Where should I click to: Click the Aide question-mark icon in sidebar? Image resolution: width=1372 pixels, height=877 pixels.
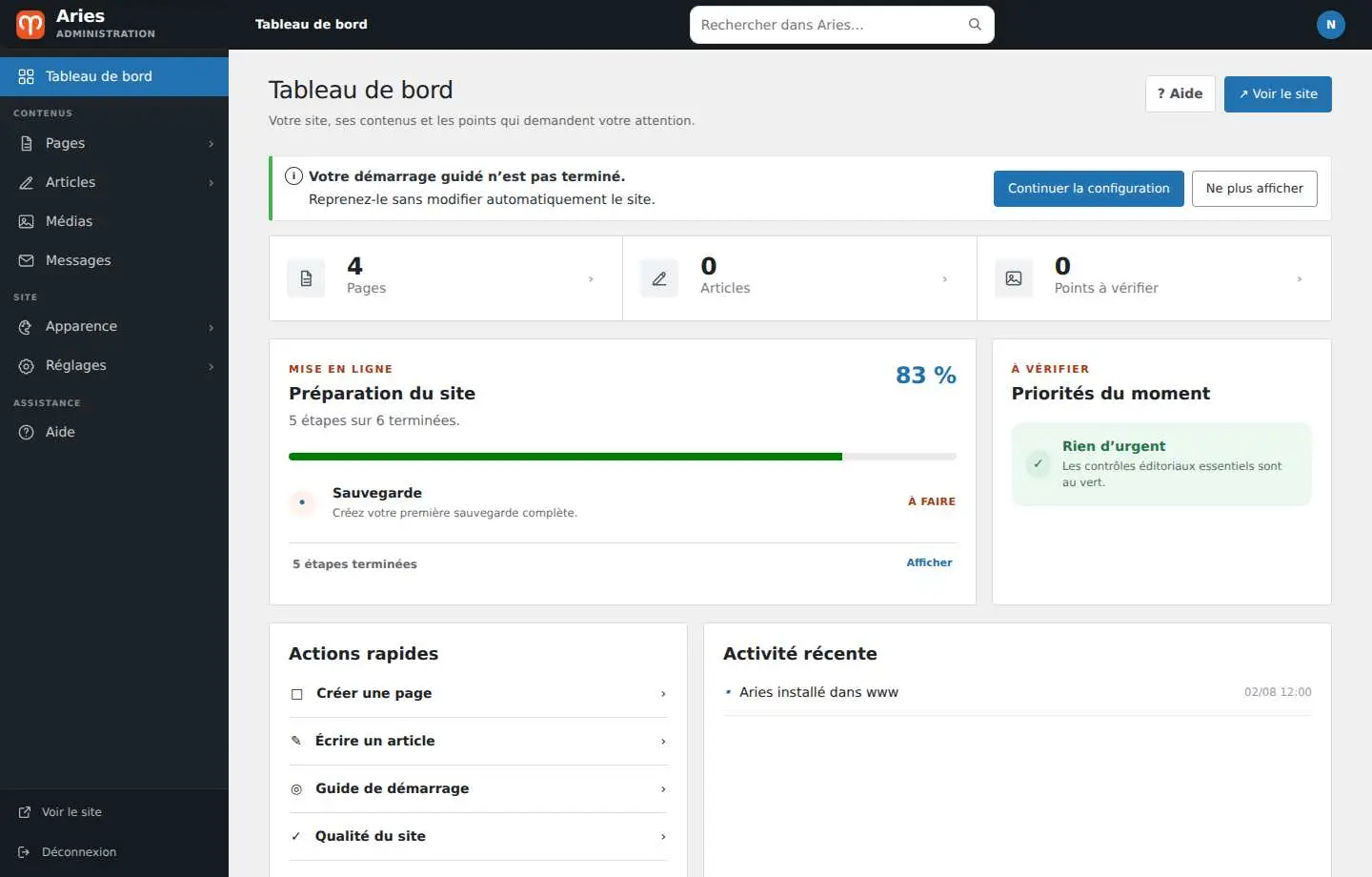27,432
